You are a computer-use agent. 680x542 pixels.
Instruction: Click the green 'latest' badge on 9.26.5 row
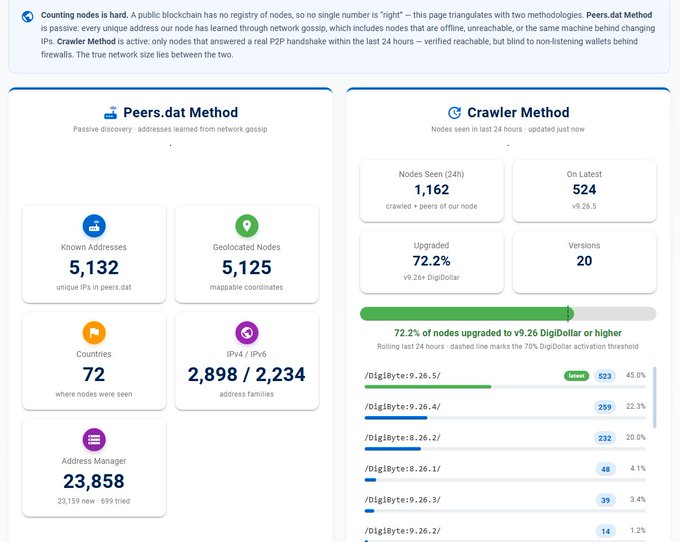tap(576, 376)
